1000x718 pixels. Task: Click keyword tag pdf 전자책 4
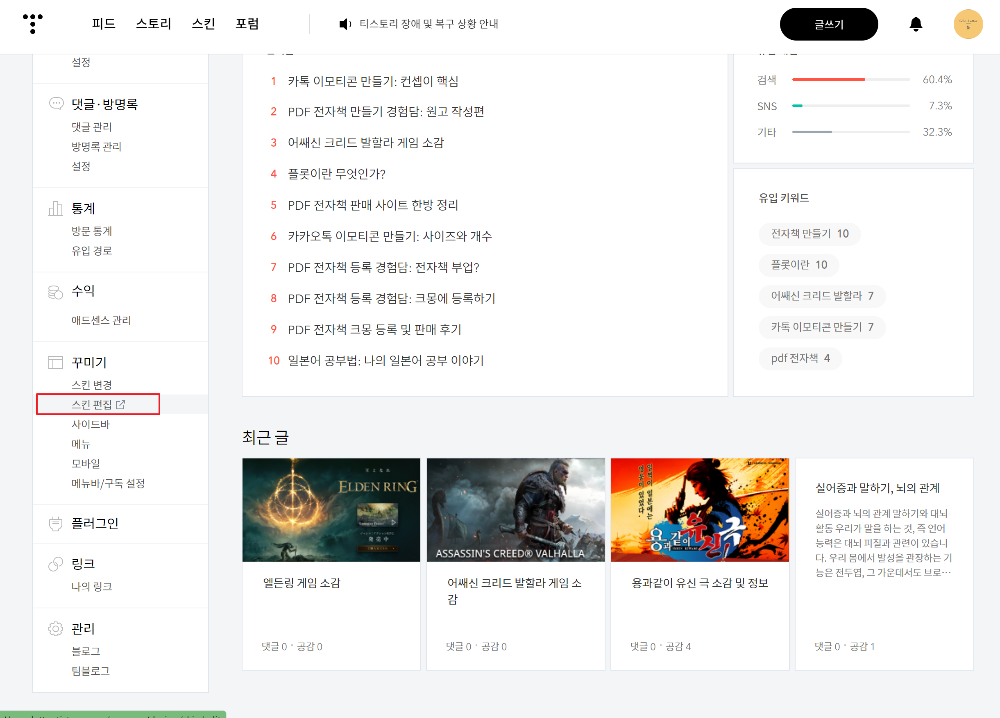point(800,358)
